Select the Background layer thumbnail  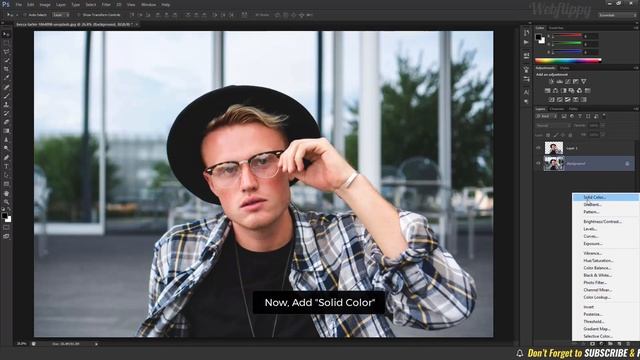(x=554, y=164)
